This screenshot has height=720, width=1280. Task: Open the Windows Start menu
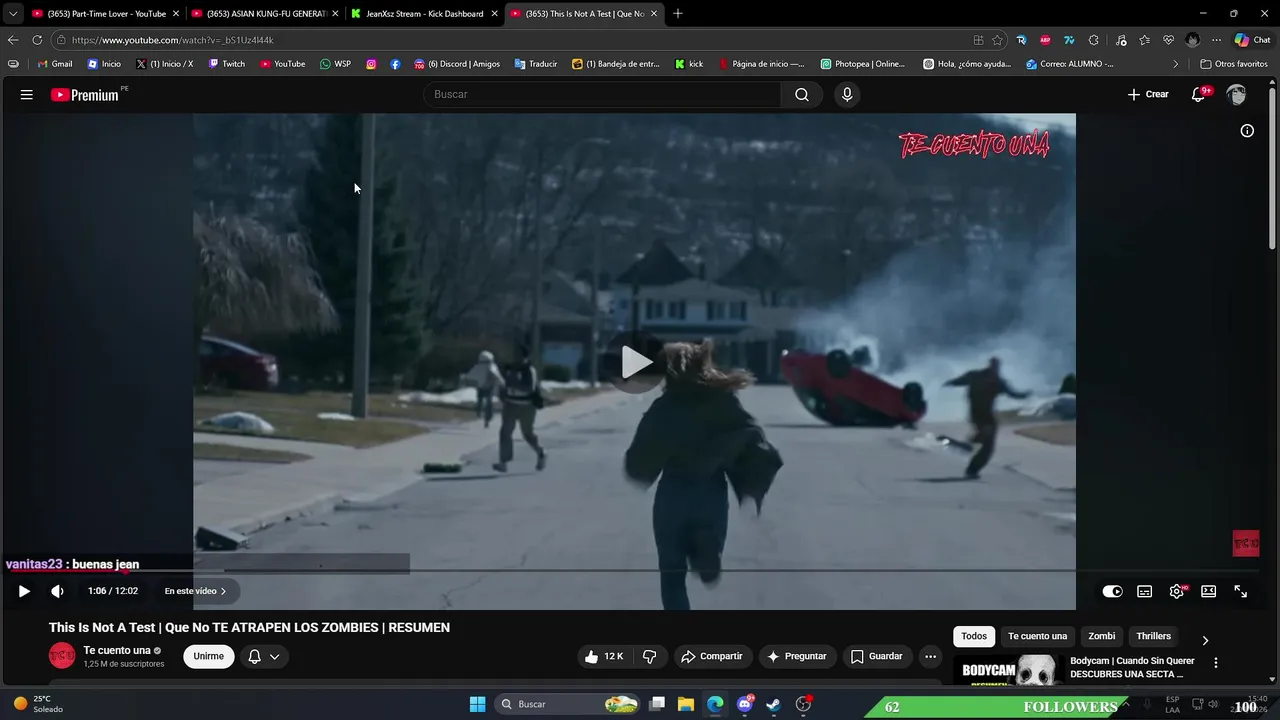click(x=477, y=704)
